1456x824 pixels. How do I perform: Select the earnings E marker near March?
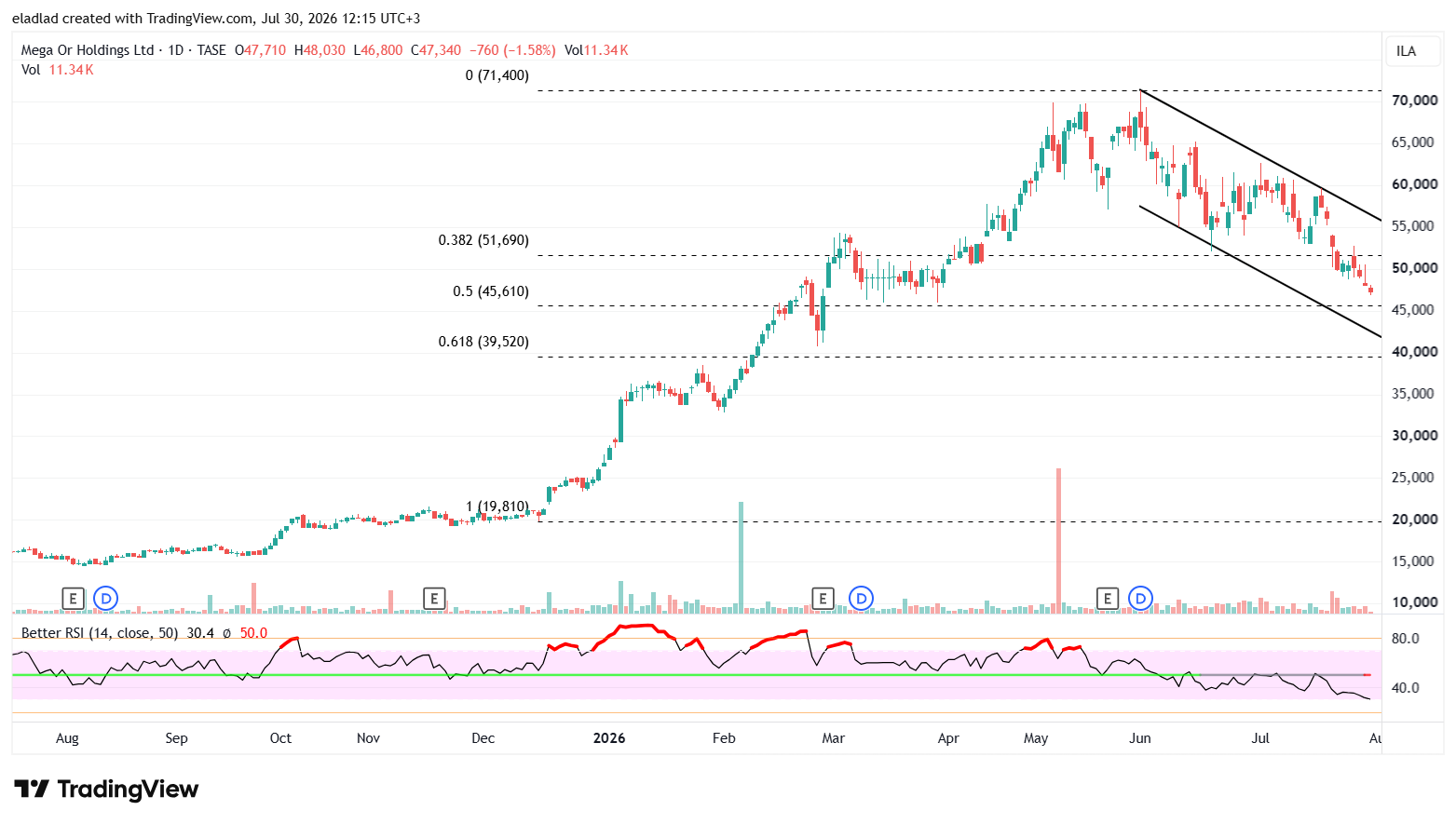click(x=823, y=599)
